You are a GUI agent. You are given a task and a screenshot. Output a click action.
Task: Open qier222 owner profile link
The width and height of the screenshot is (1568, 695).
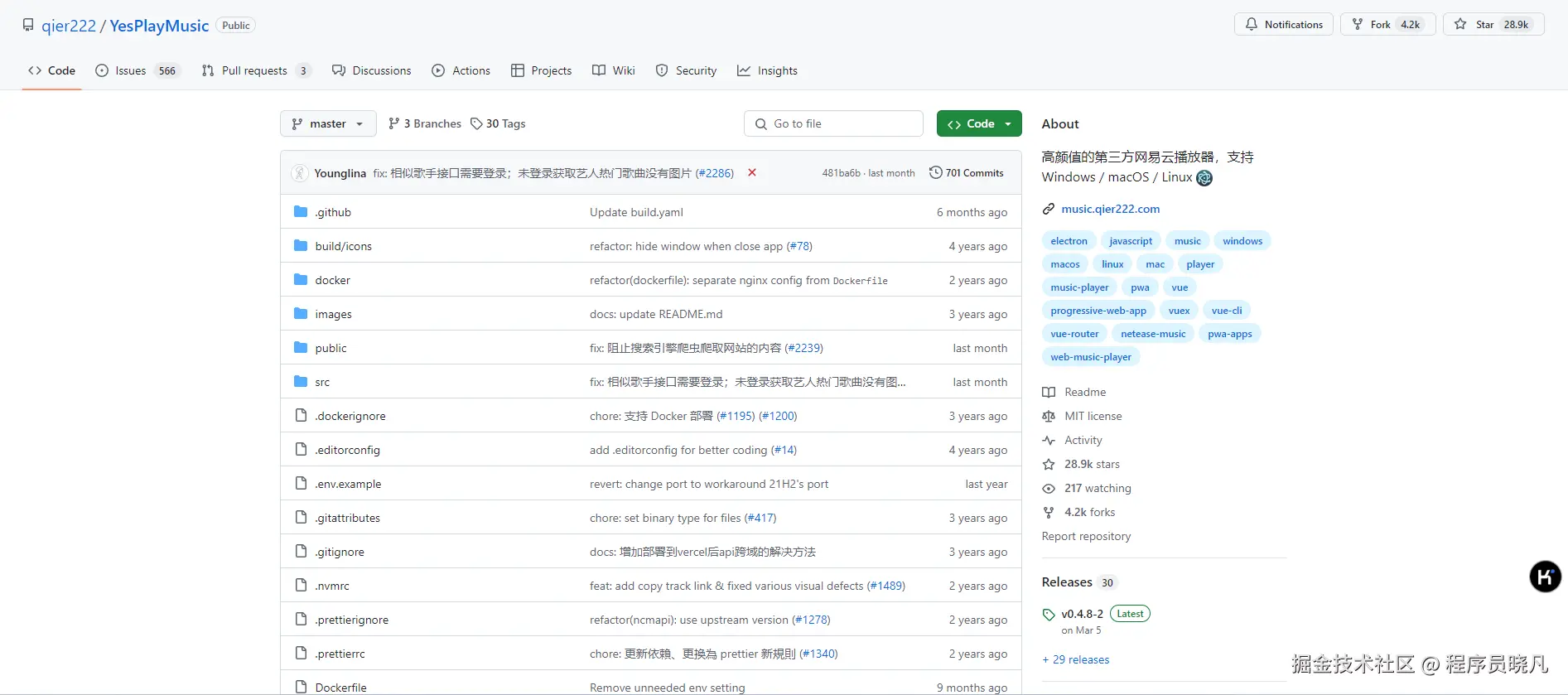[x=69, y=26]
